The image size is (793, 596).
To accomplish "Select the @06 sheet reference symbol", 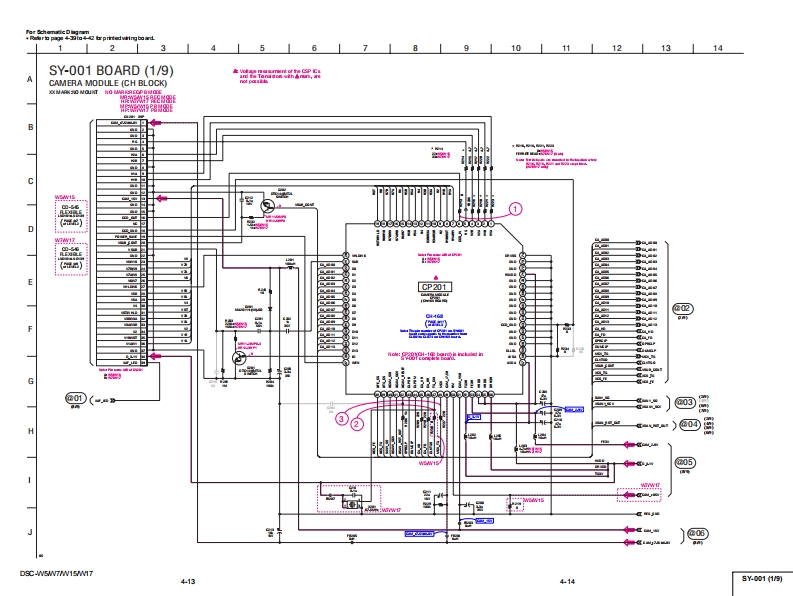I will (696, 534).
